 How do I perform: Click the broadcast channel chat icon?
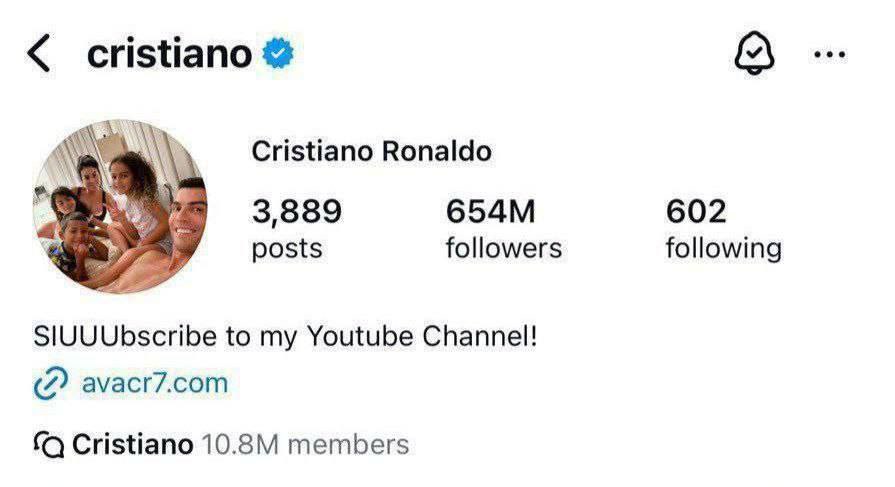click(x=49, y=444)
